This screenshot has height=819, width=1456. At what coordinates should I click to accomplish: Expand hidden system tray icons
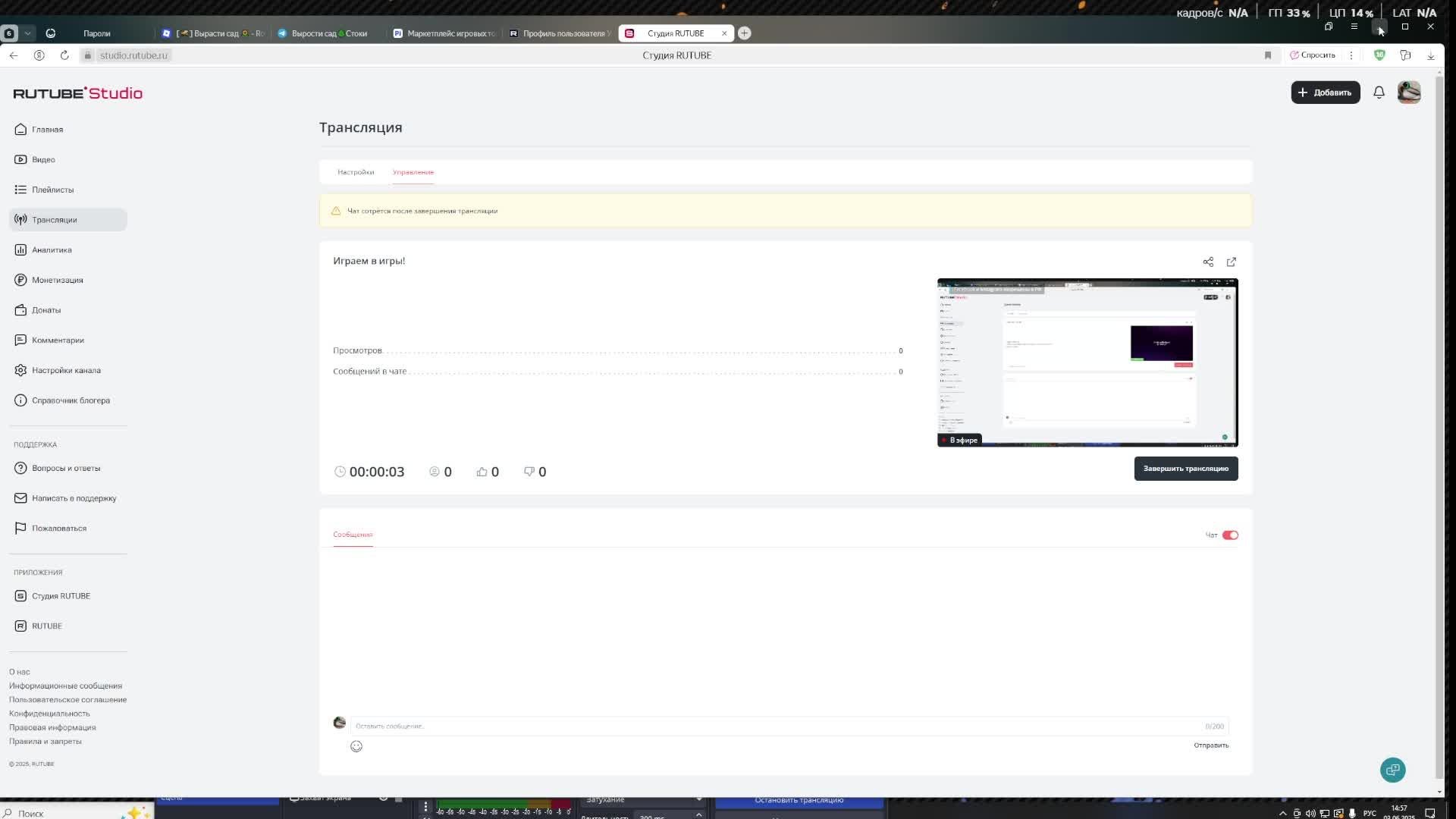[1283, 813]
